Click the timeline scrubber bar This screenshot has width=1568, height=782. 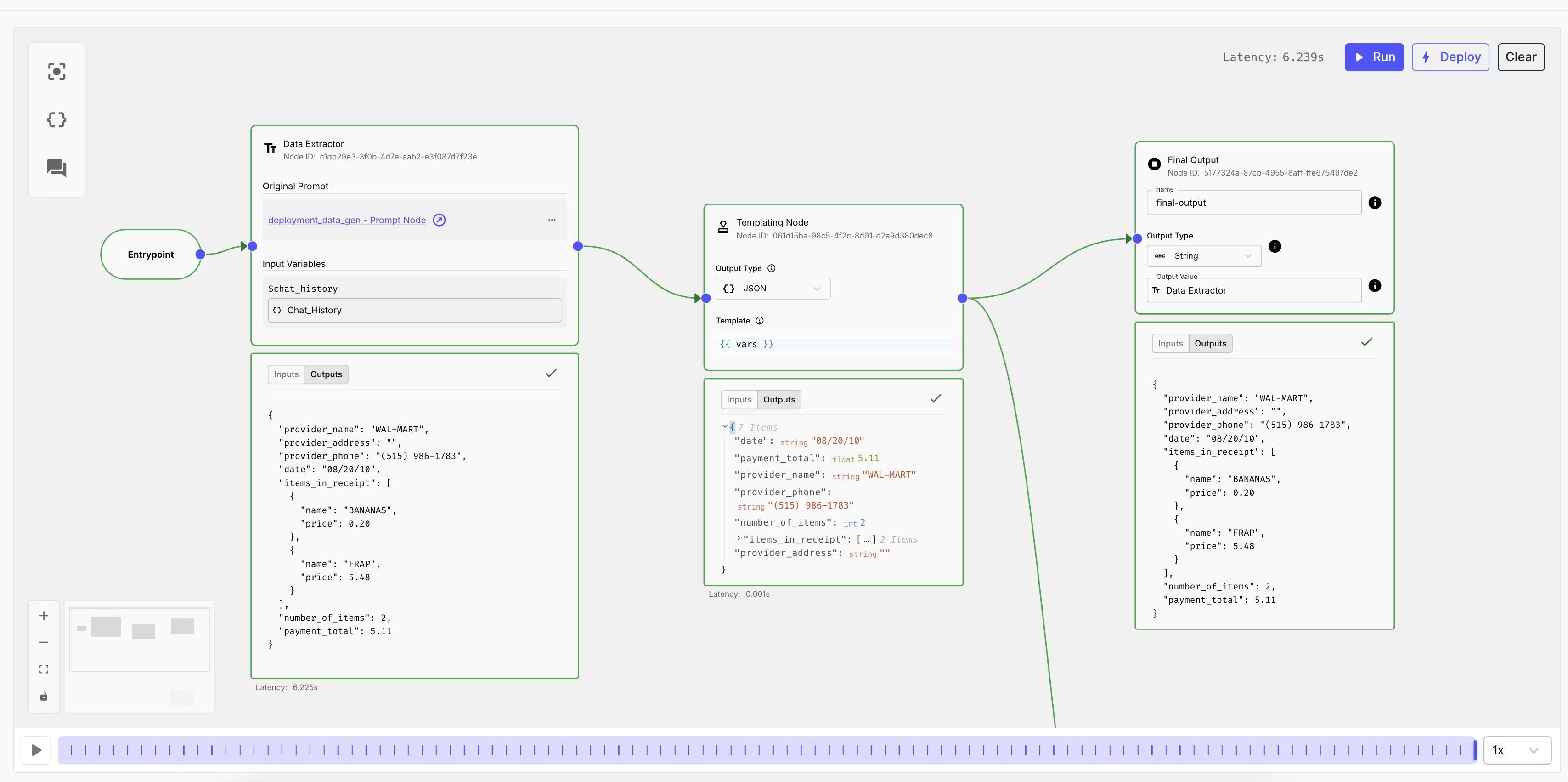[767, 750]
